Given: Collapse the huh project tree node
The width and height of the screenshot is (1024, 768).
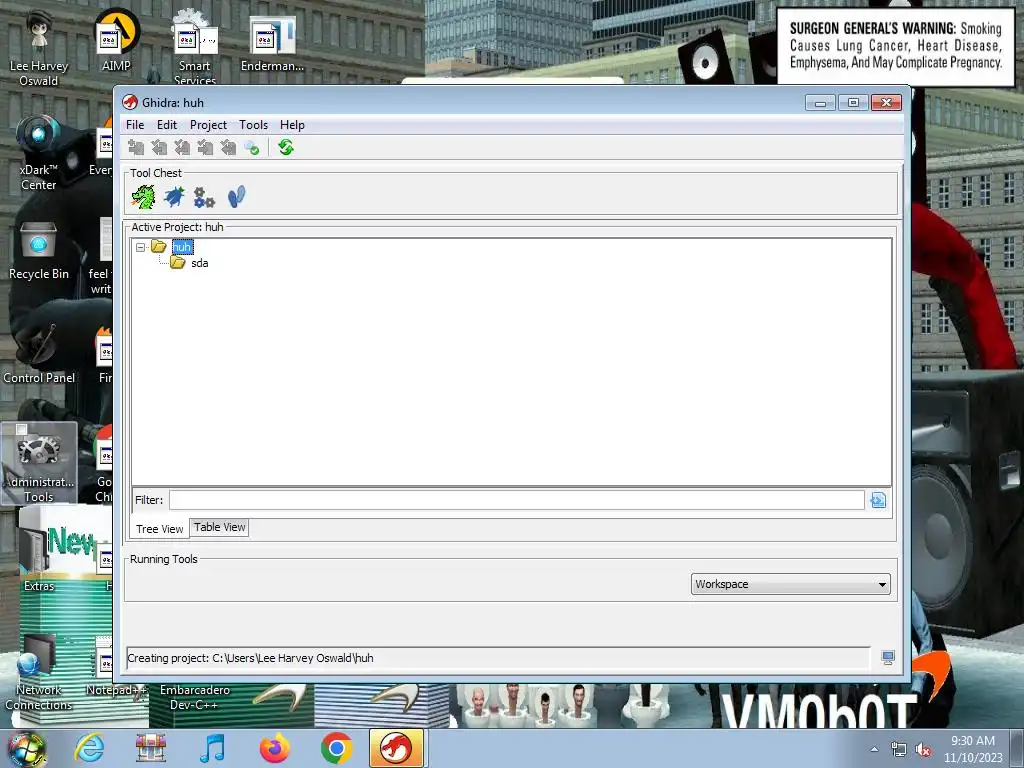Looking at the screenshot, I should coord(140,248).
